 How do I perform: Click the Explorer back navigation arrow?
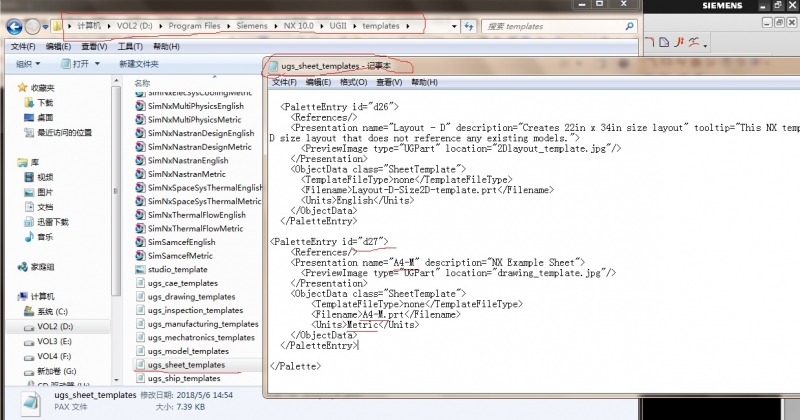tap(14, 27)
